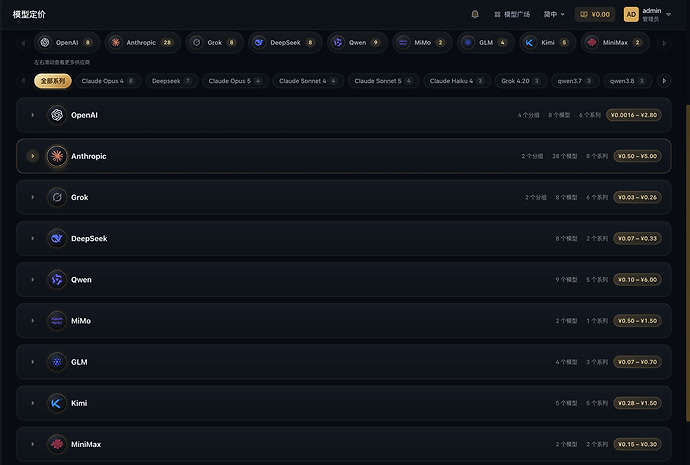The image size is (690, 465).
Task: Open 模型广场 link in header
Action: click(512, 15)
